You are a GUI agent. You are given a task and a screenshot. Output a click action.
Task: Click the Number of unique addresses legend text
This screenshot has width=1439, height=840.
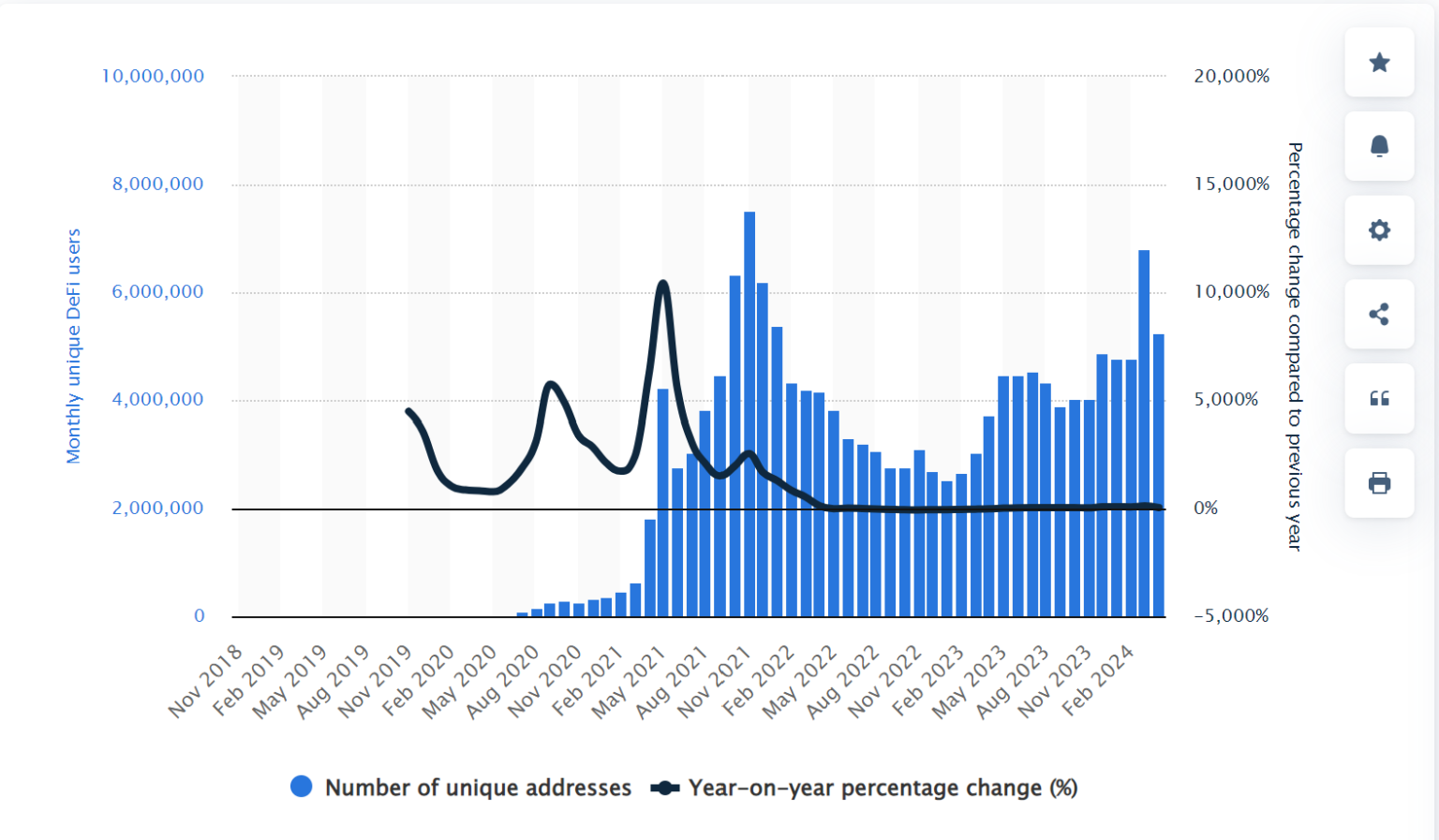coord(478,788)
